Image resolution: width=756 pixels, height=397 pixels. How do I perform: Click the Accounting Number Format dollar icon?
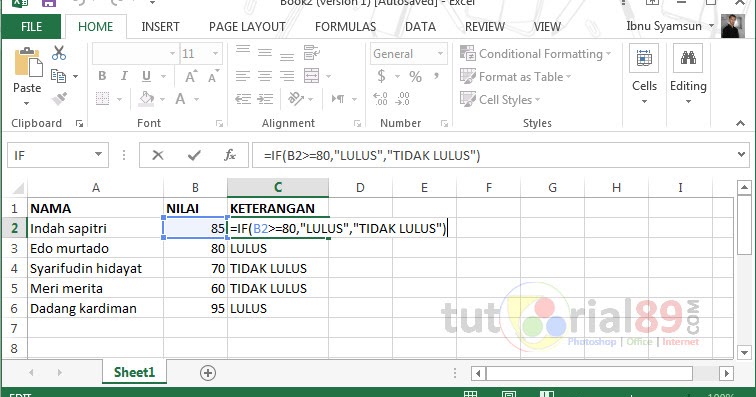point(381,76)
